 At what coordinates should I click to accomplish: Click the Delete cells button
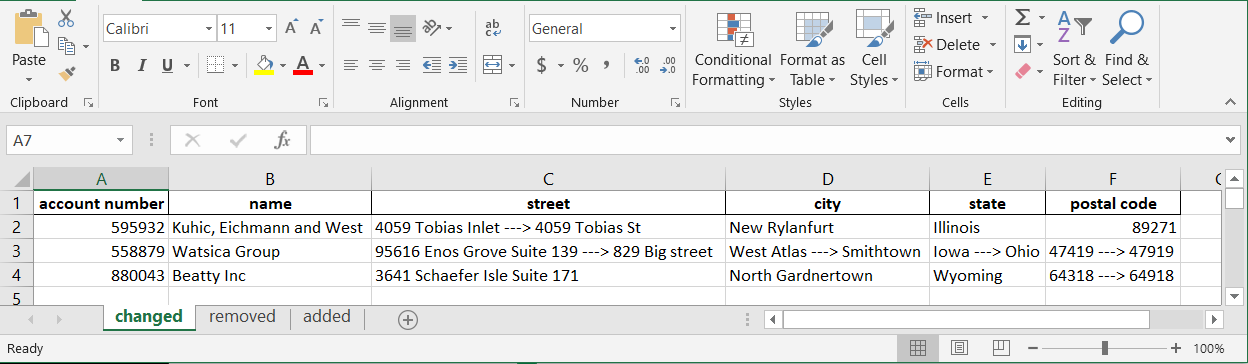point(954,44)
